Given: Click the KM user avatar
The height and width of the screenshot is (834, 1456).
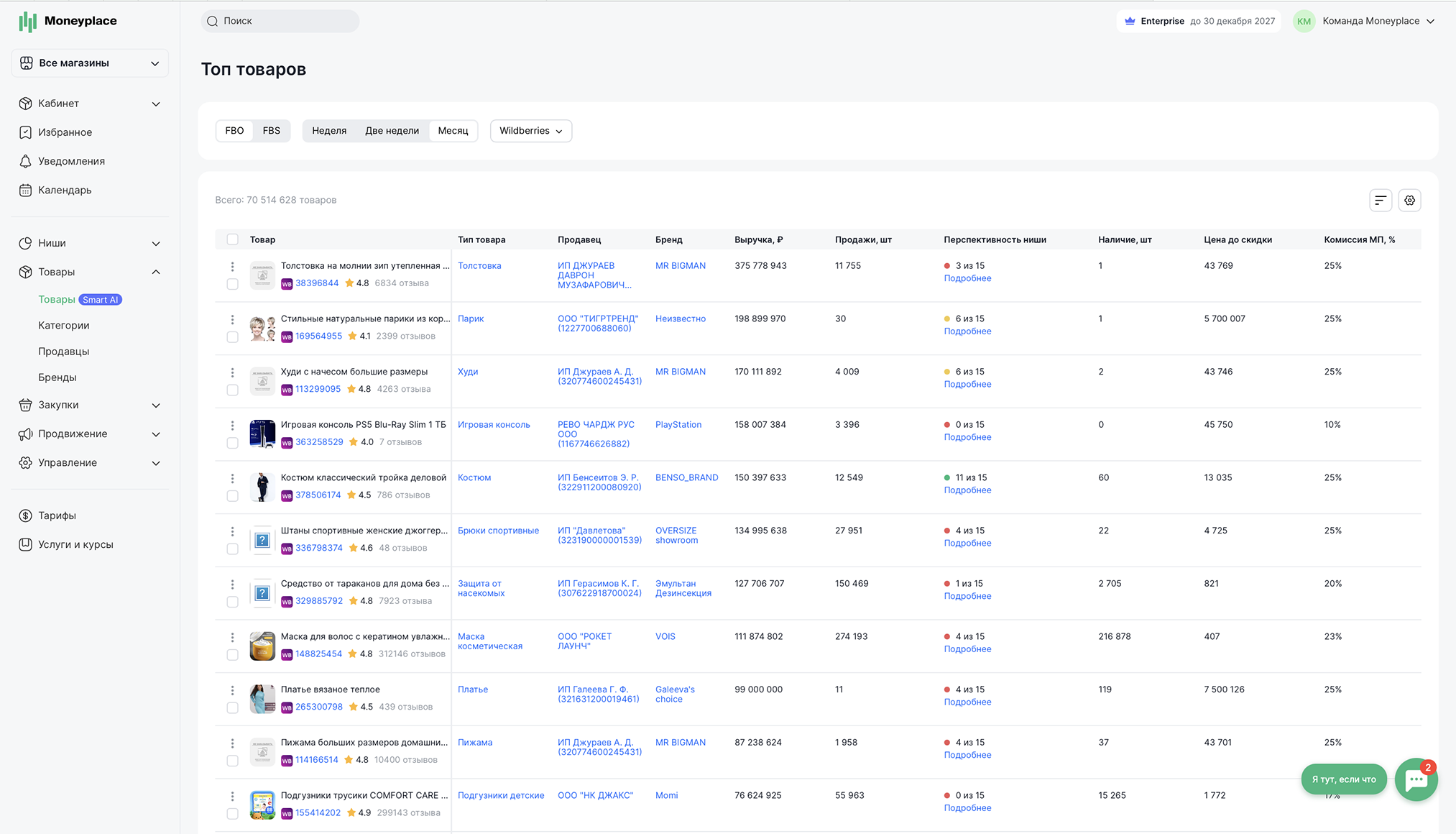Looking at the screenshot, I should (x=1304, y=21).
